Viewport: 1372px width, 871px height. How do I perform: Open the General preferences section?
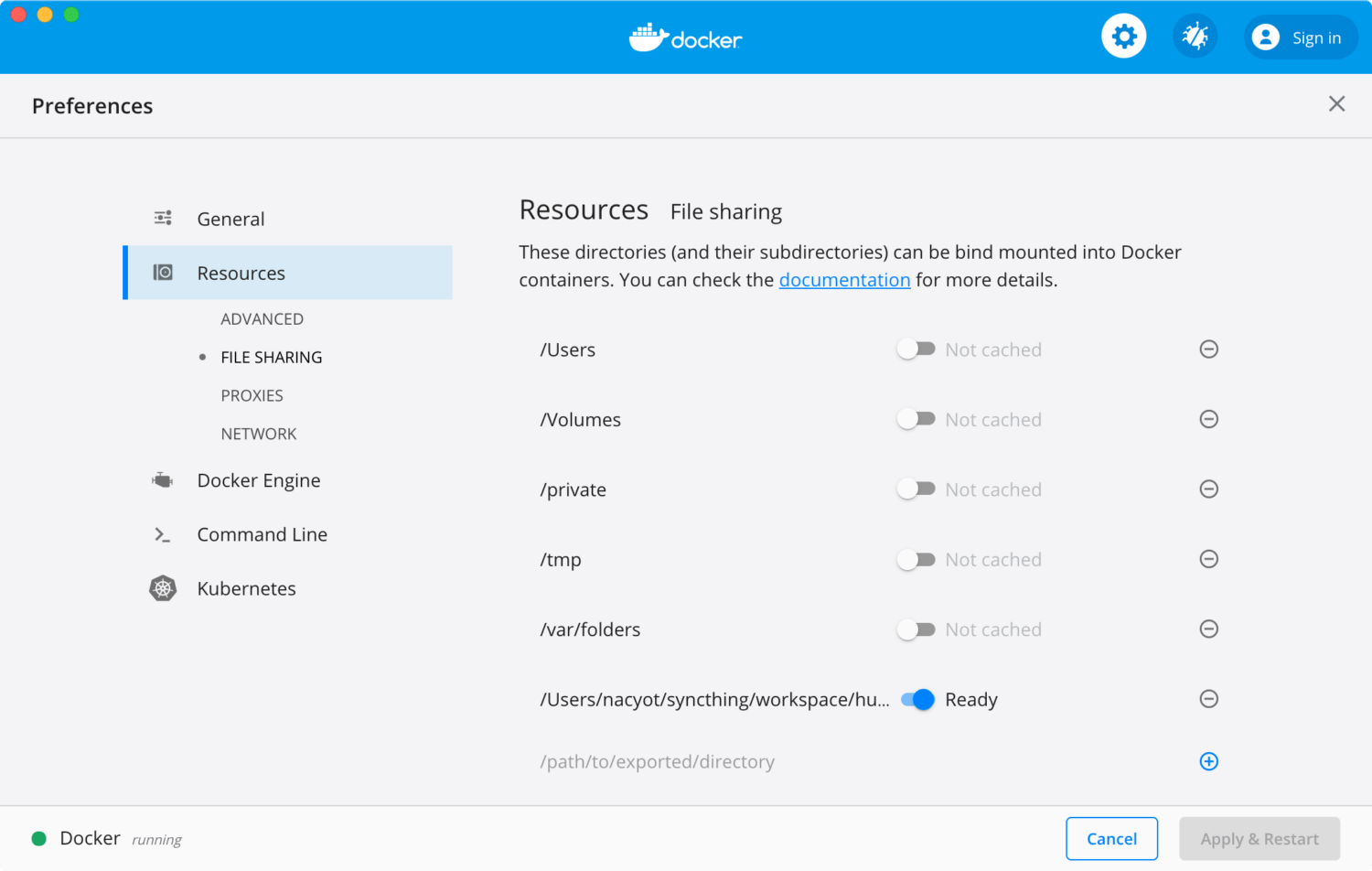click(288, 219)
